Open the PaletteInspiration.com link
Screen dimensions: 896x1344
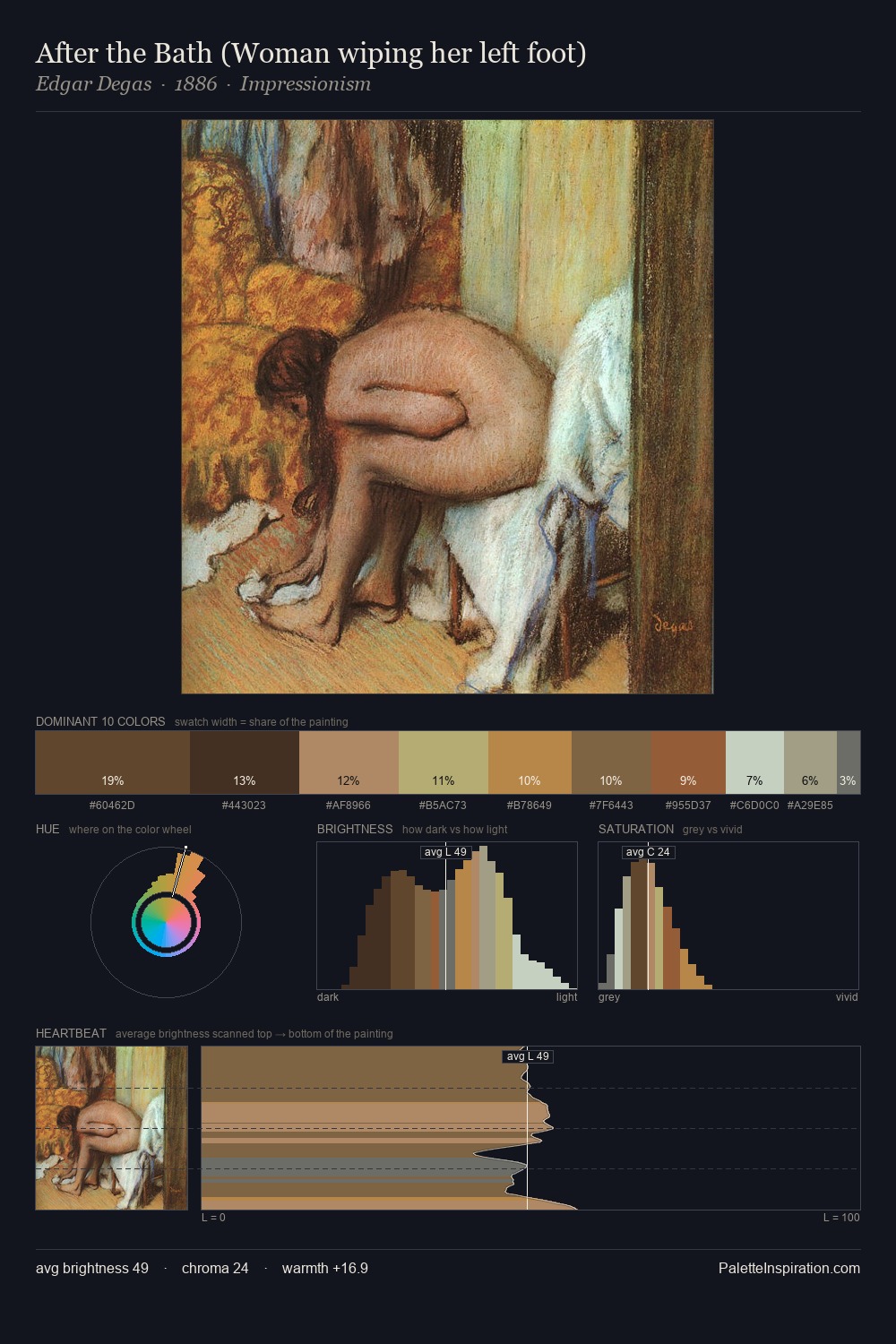[789, 1269]
